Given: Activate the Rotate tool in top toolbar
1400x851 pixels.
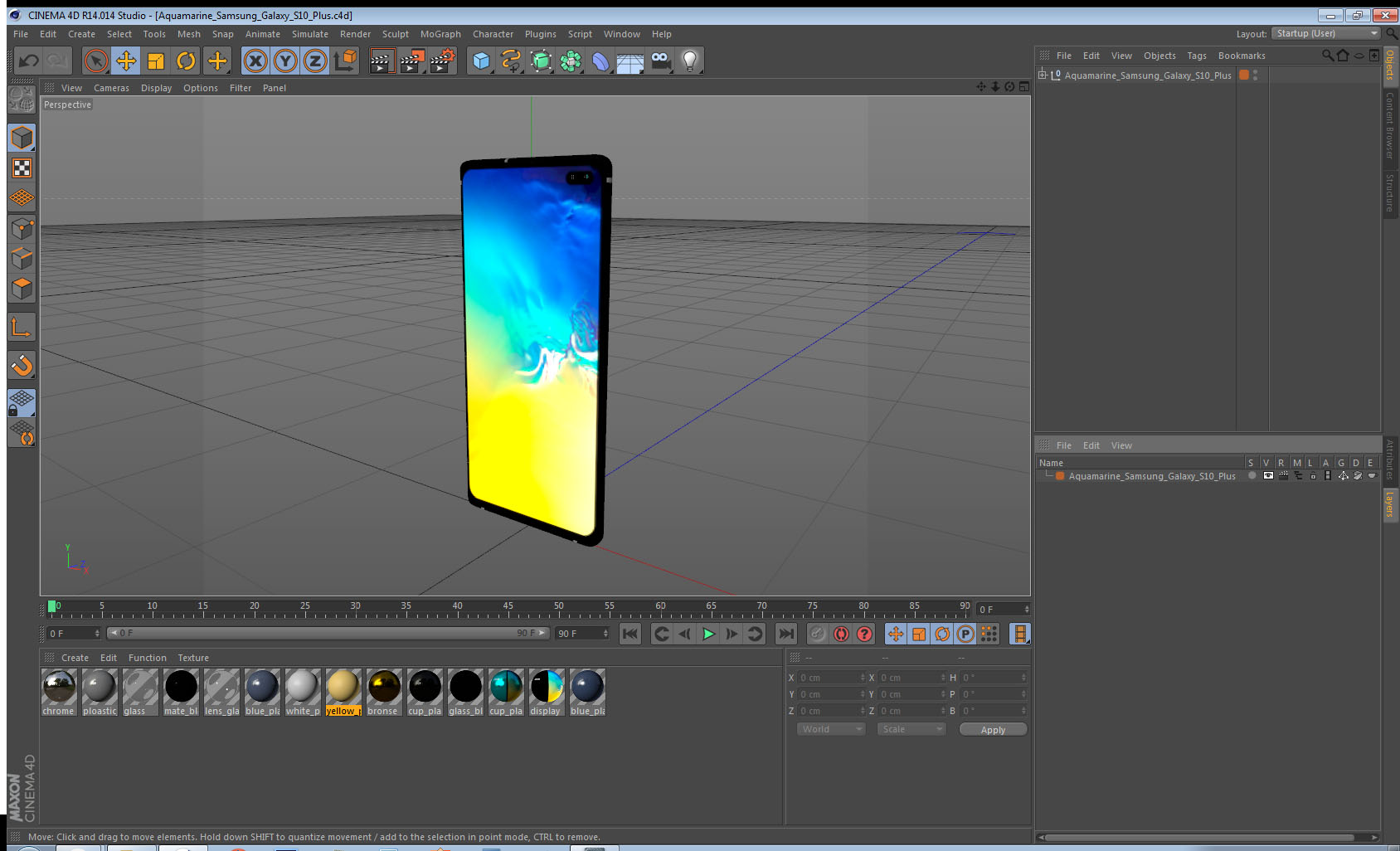Looking at the screenshot, I should tap(187, 61).
